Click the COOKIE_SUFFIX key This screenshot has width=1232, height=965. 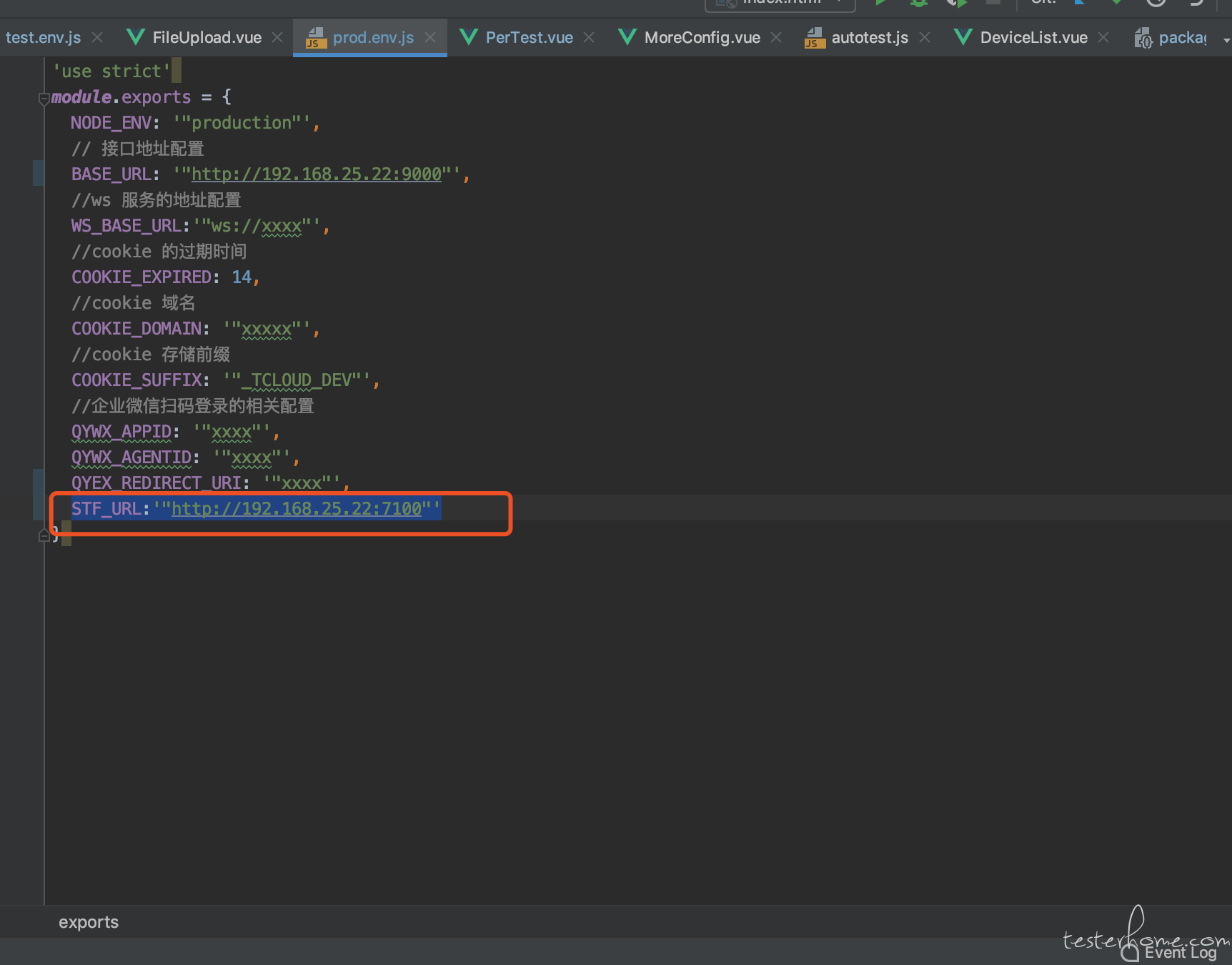pos(136,380)
